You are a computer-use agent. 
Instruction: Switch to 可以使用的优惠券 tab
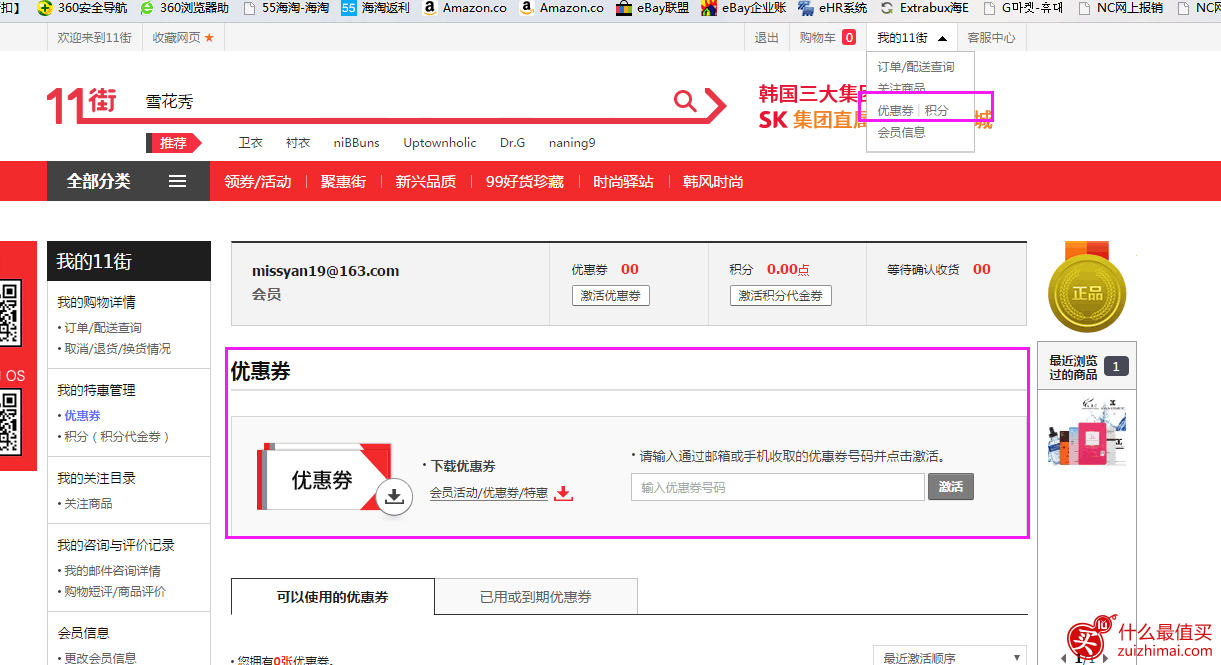tap(333, 596)
